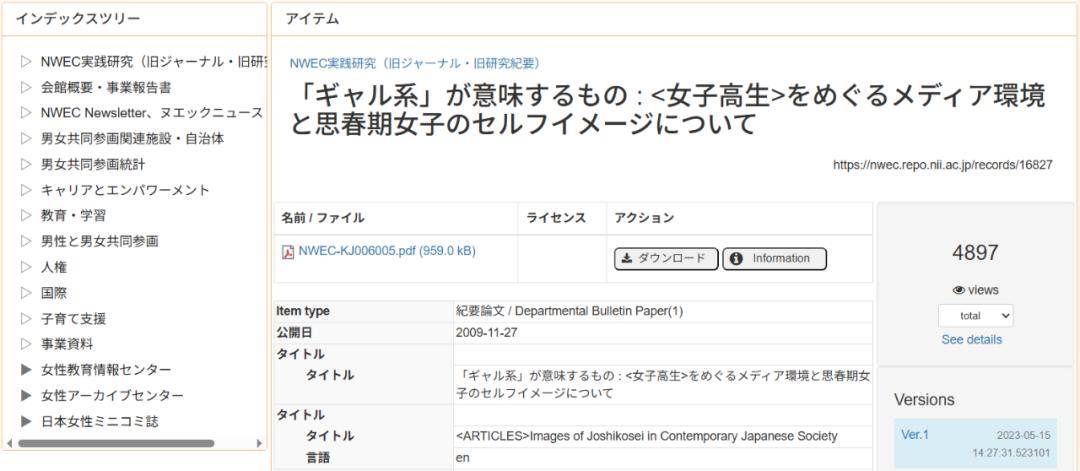The image size is (1080, 471).
Task: Click the PDF file icon
Action: click(288, 252)
